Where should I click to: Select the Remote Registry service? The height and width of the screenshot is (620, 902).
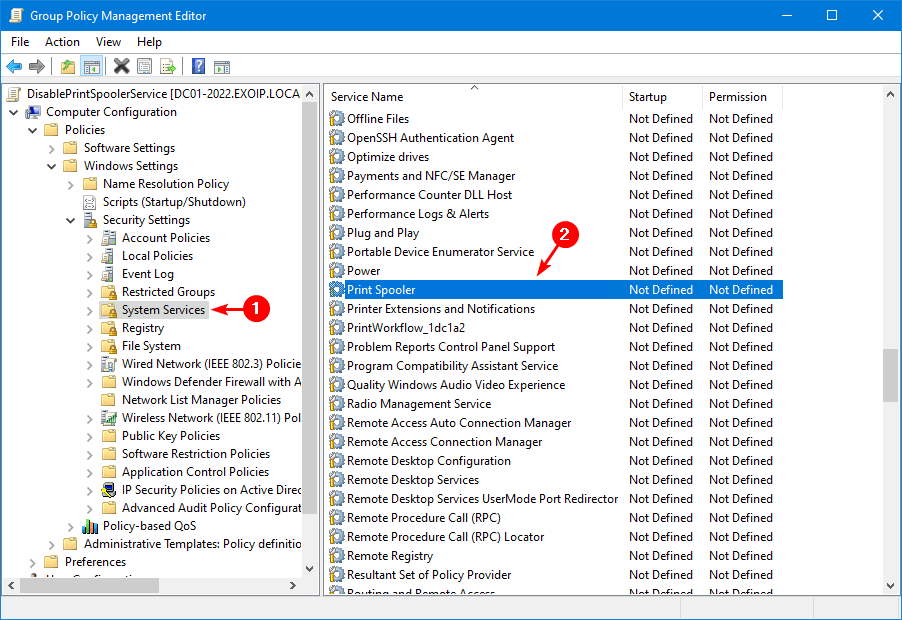(x=389, y=556)
